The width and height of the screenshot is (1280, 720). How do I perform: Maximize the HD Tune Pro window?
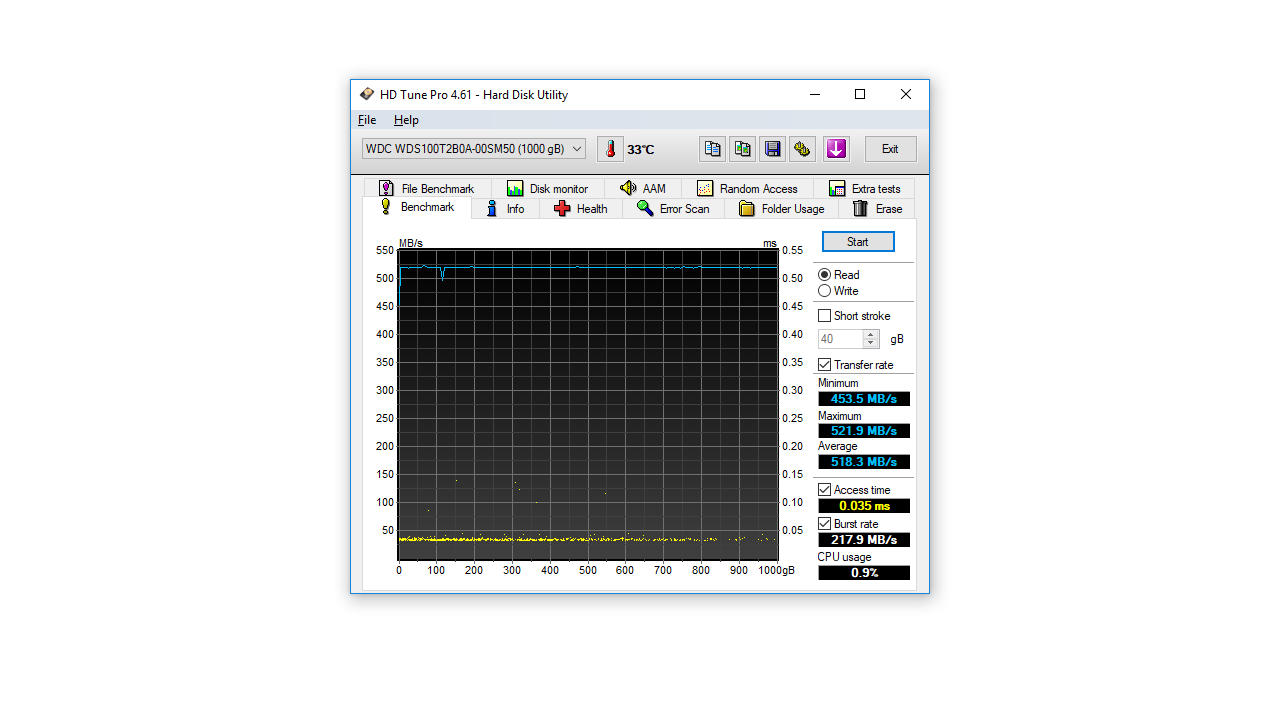(x=860, y=94)
